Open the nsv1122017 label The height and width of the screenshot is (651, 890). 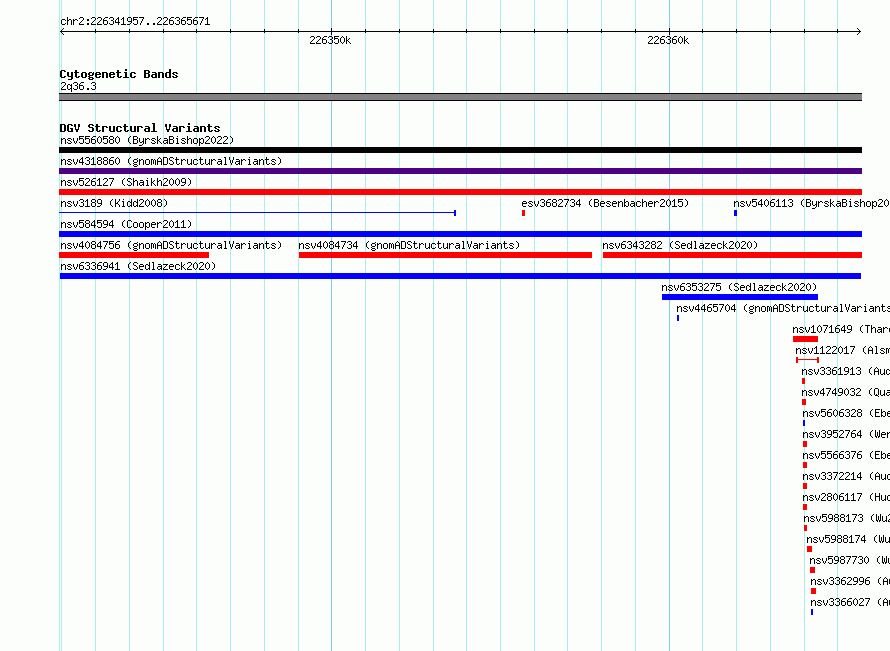pos(842,350)
